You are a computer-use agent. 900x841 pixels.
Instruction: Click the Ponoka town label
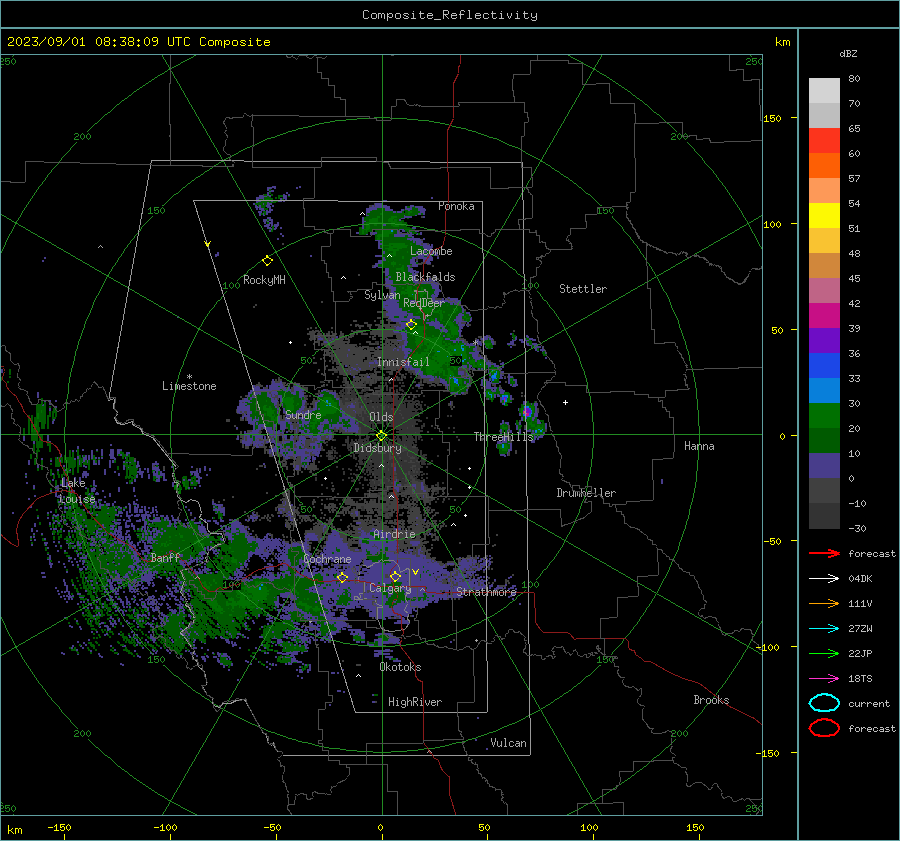click(456, 206)
